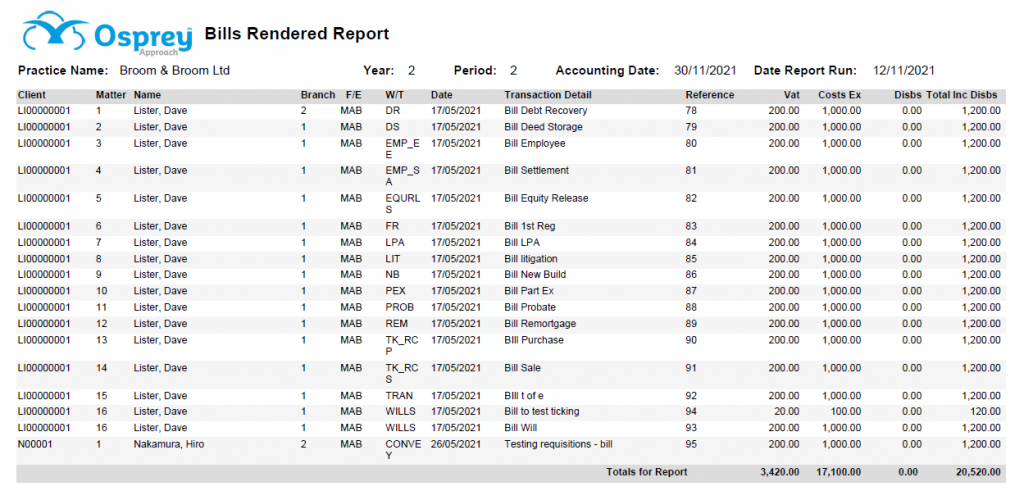Select the Bill Debt Recovery transaction
Viewport: 1024px width, 491px height.
(546, 111)
